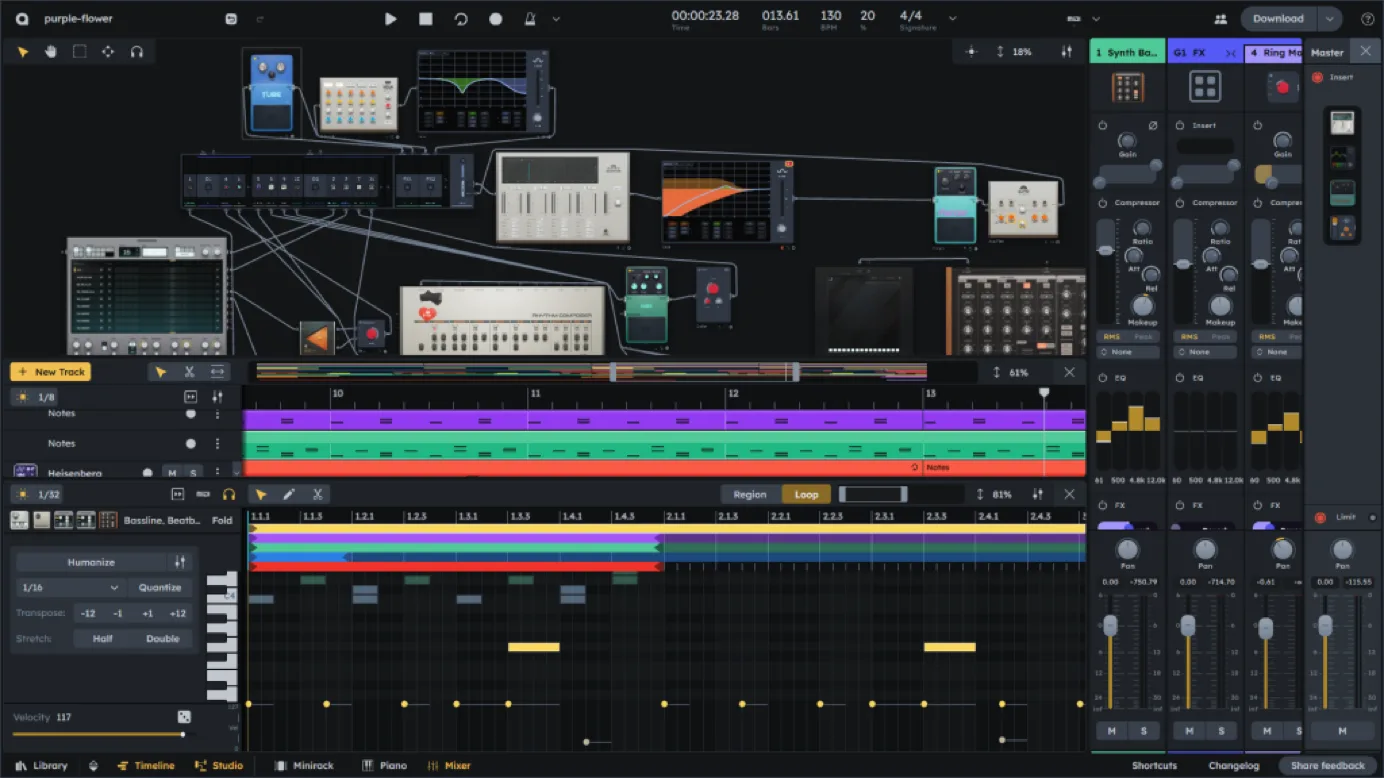Open the dropdown next to the metronome
The width and height of the screenshot is (1384, 778).
tap(556, 19)
